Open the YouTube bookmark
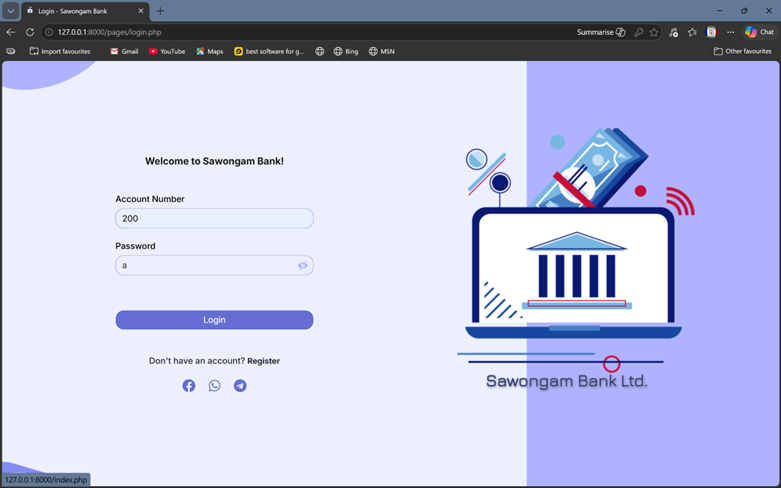Screen dimensions: 781x488 [x=167, y=51]
